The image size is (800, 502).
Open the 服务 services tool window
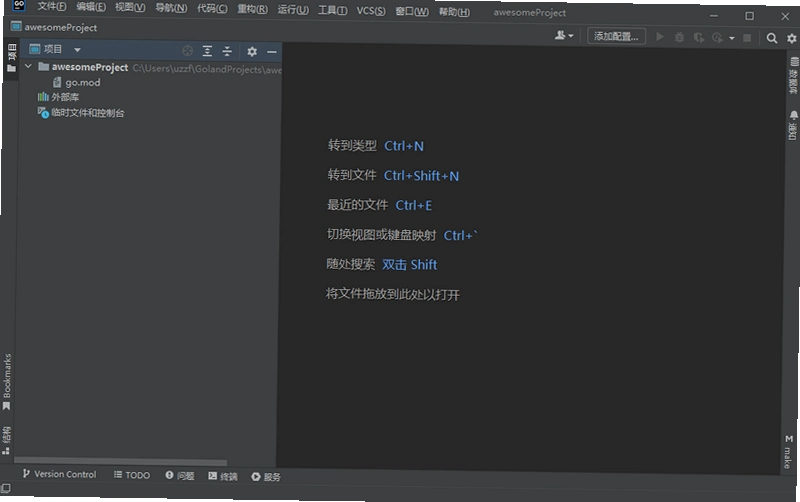(x=266, y=477)
